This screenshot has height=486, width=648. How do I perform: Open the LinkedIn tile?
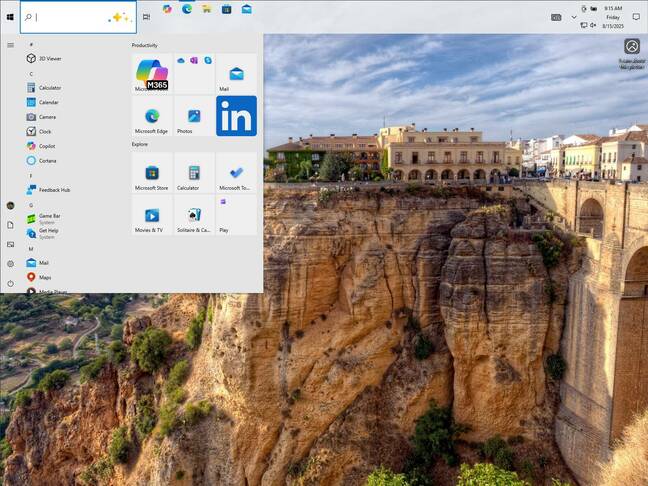pyautogui.click(x=236, y=116)
